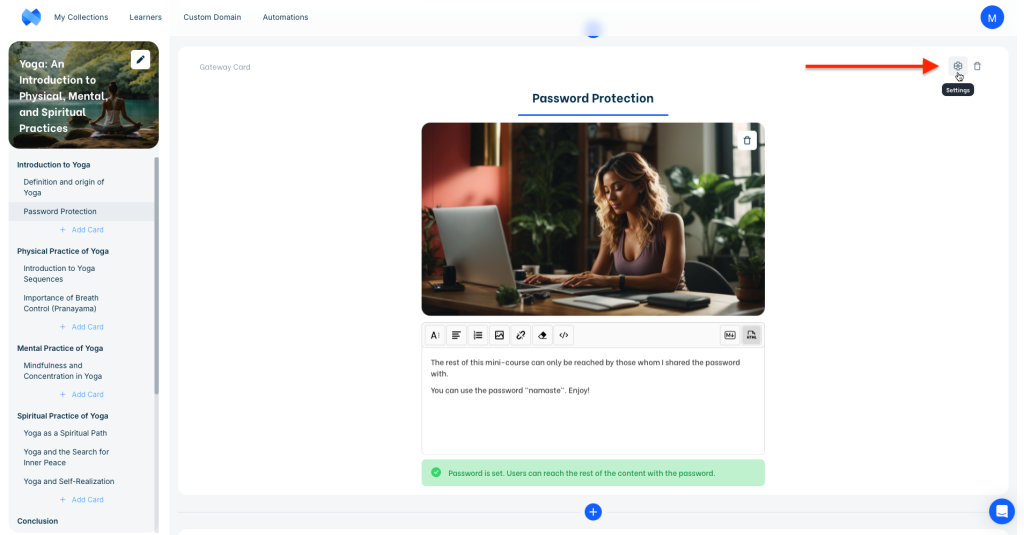This screenshot has height=535, width=1024.
Task: Open the user profile avatar menu
Action: [x=991, y=17]
